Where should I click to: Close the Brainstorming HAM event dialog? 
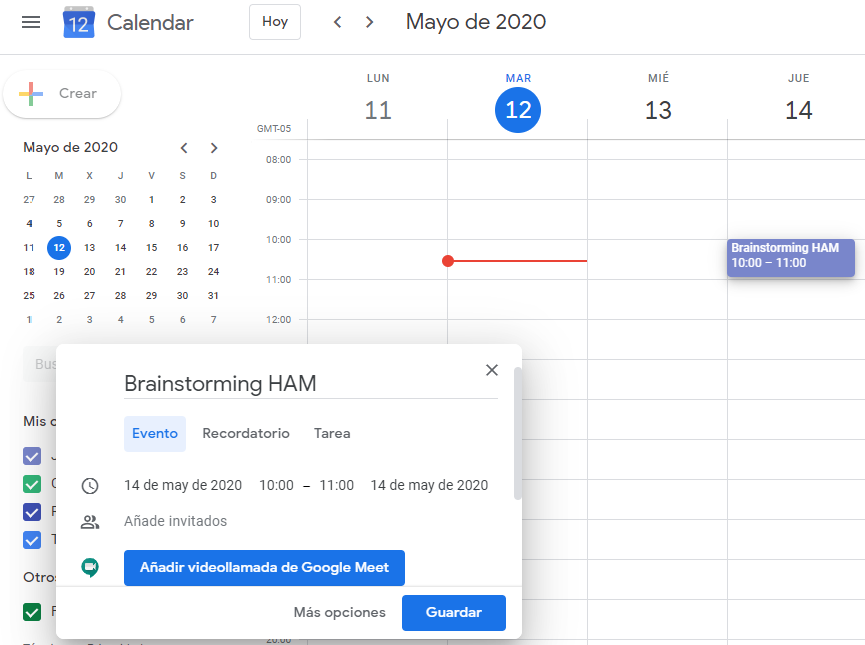(491, 370)
